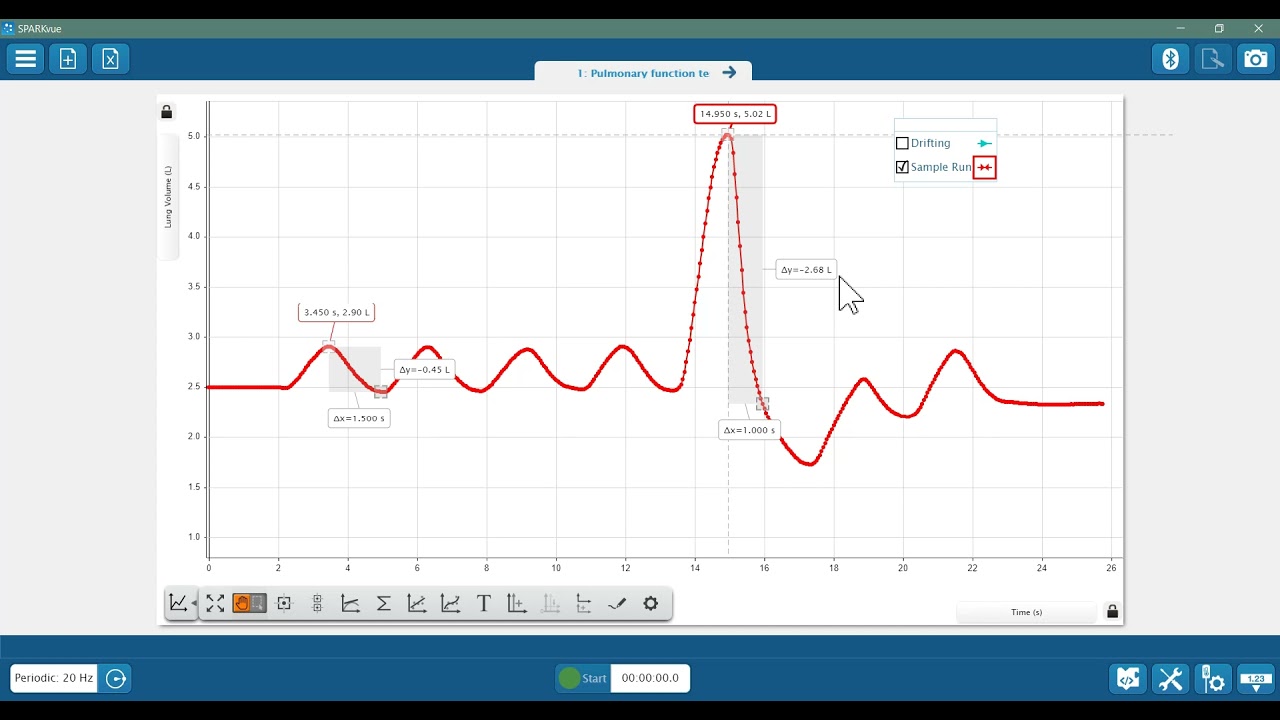Add a new plot area
Viewport: 1280px width, 720px height.
584,603
